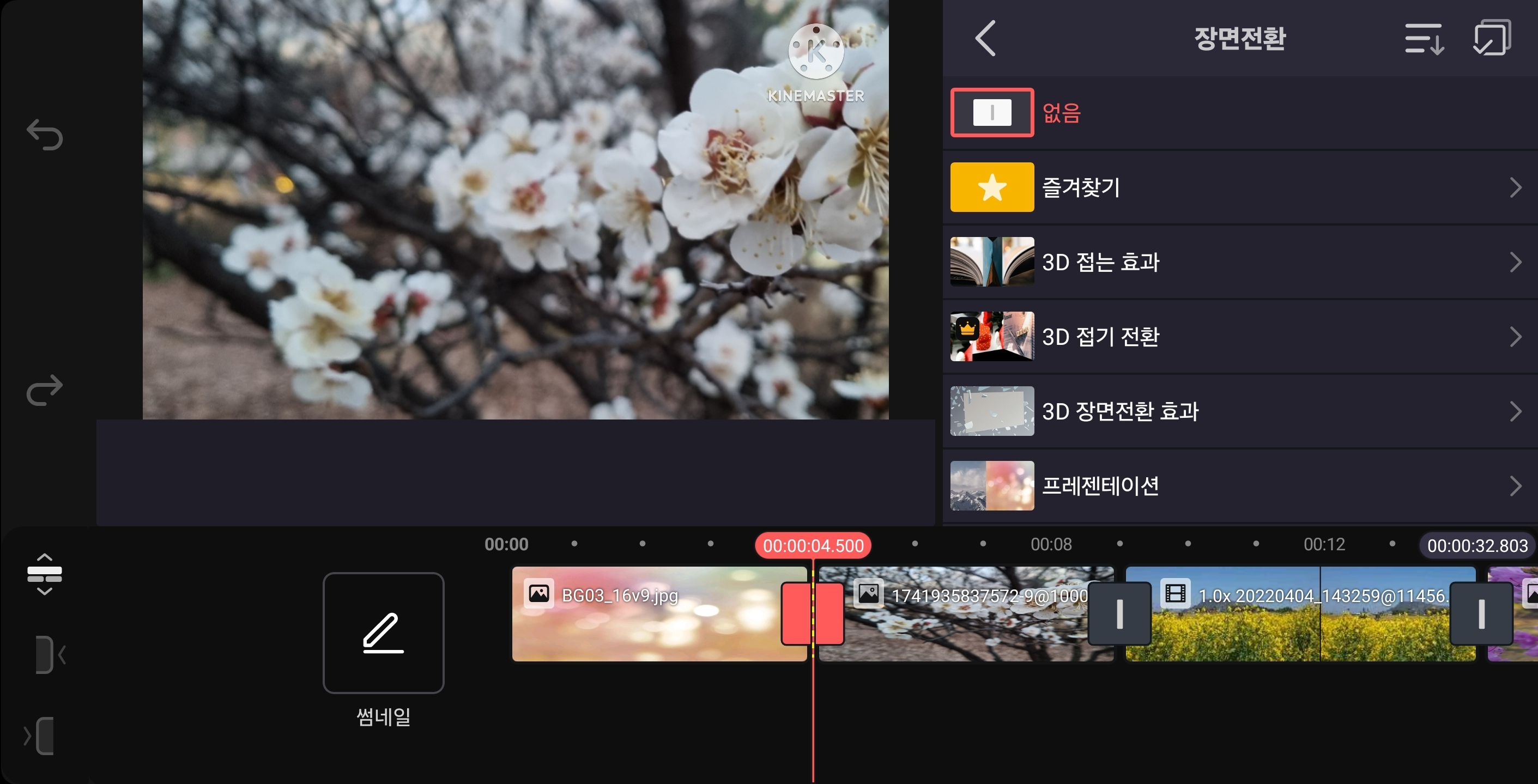The image size is (1538, 784).
Task: Click the apply-to-all checkbox icon
Action: click(1492, 38)
